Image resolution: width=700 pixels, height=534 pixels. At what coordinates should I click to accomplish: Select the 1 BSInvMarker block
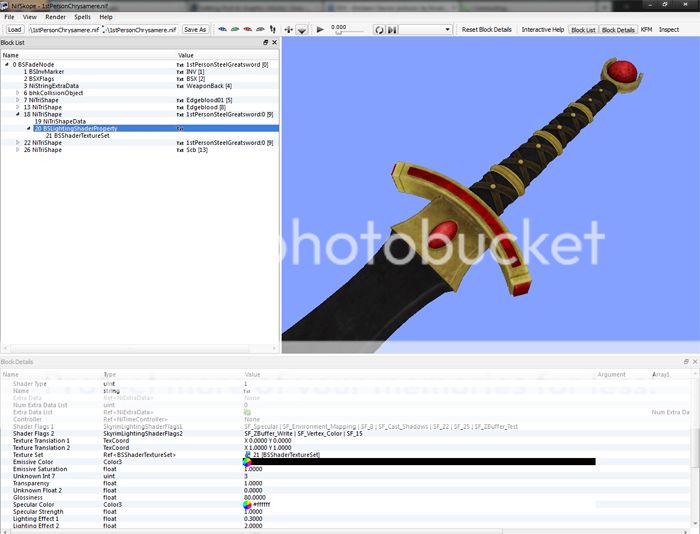click(44, 71)
